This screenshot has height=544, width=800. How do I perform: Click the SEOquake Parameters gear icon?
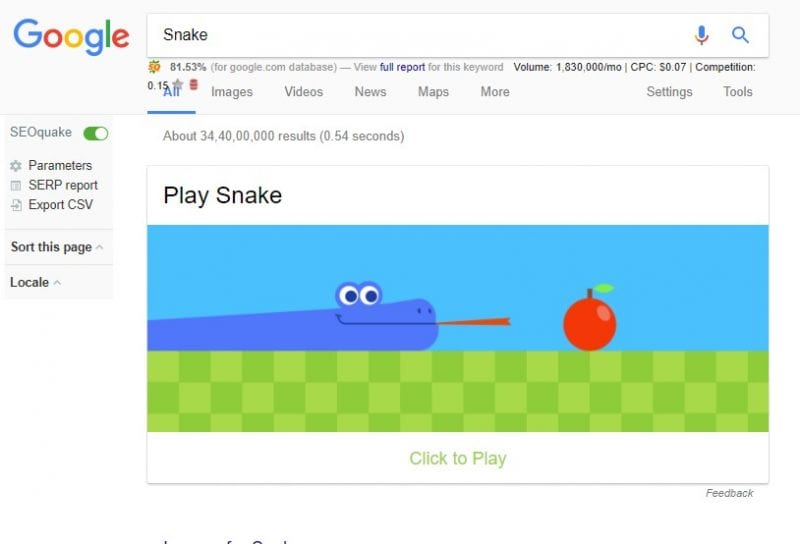(x=16, y=166)
